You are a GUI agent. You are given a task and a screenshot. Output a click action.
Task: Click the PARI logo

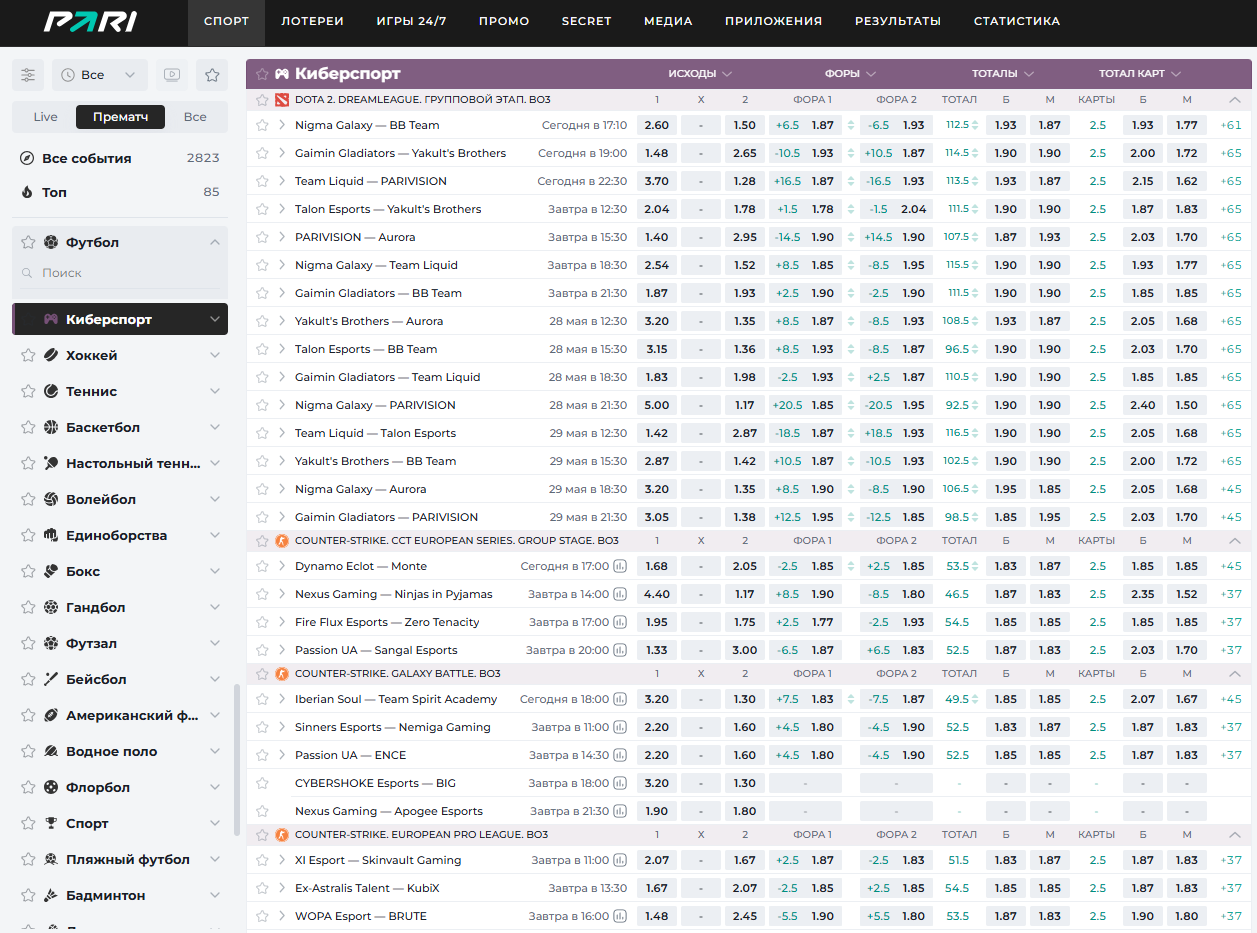click(90, 21)
